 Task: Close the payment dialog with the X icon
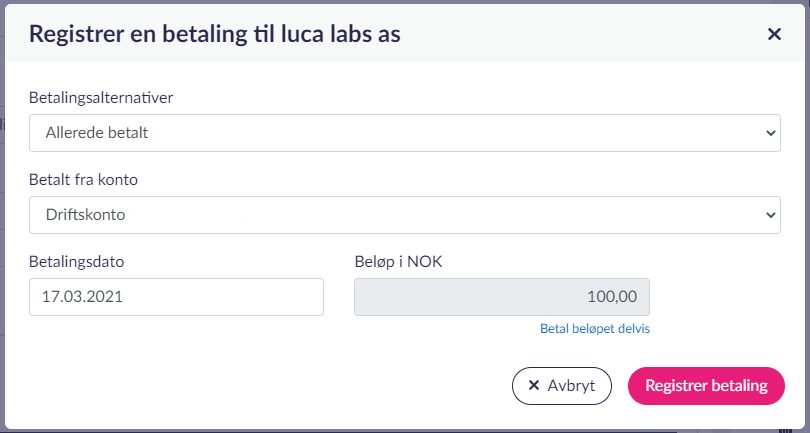(774, 34)
